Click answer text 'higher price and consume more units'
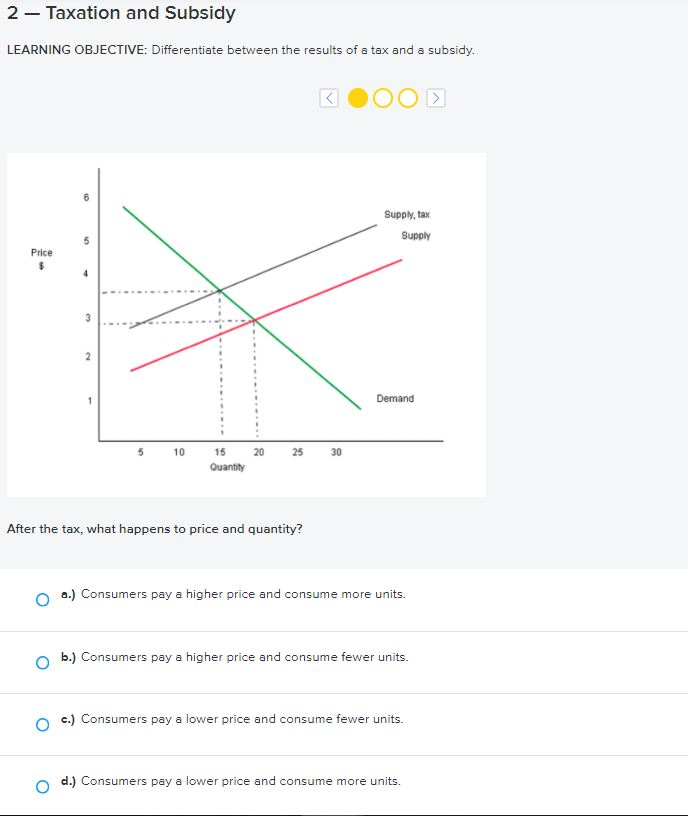This screenshot has height=816, width=688. click(x=295, y=594)
